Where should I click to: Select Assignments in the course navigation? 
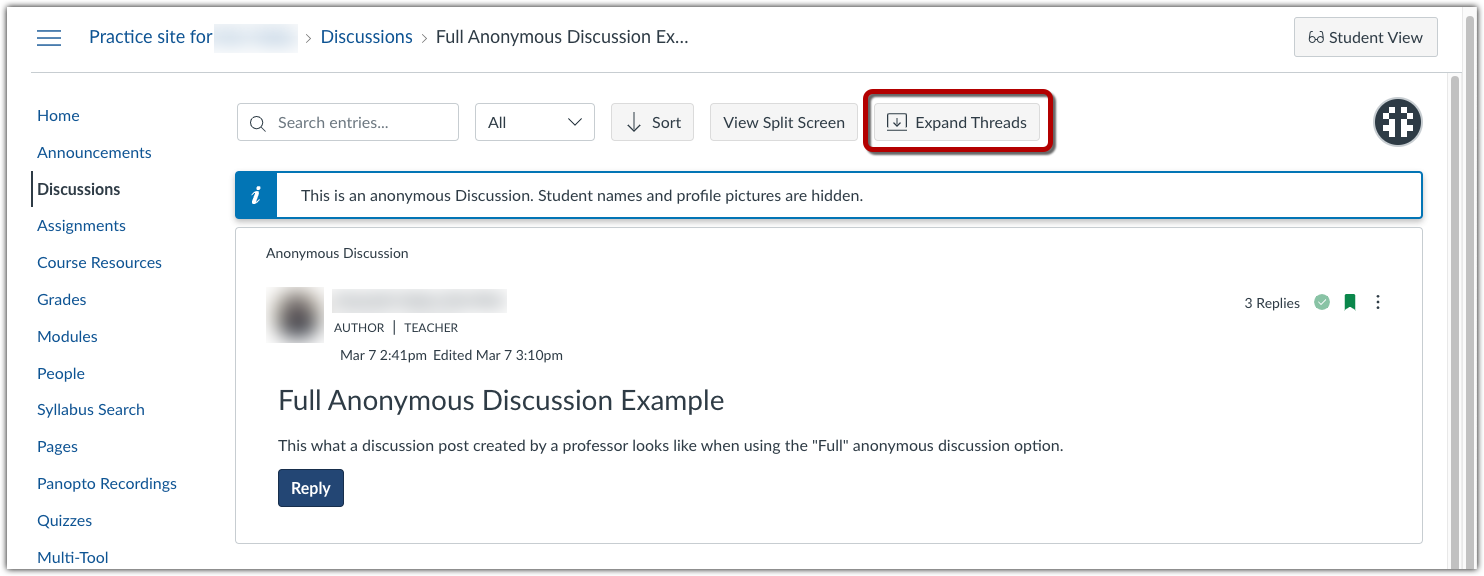pos(81,225)
